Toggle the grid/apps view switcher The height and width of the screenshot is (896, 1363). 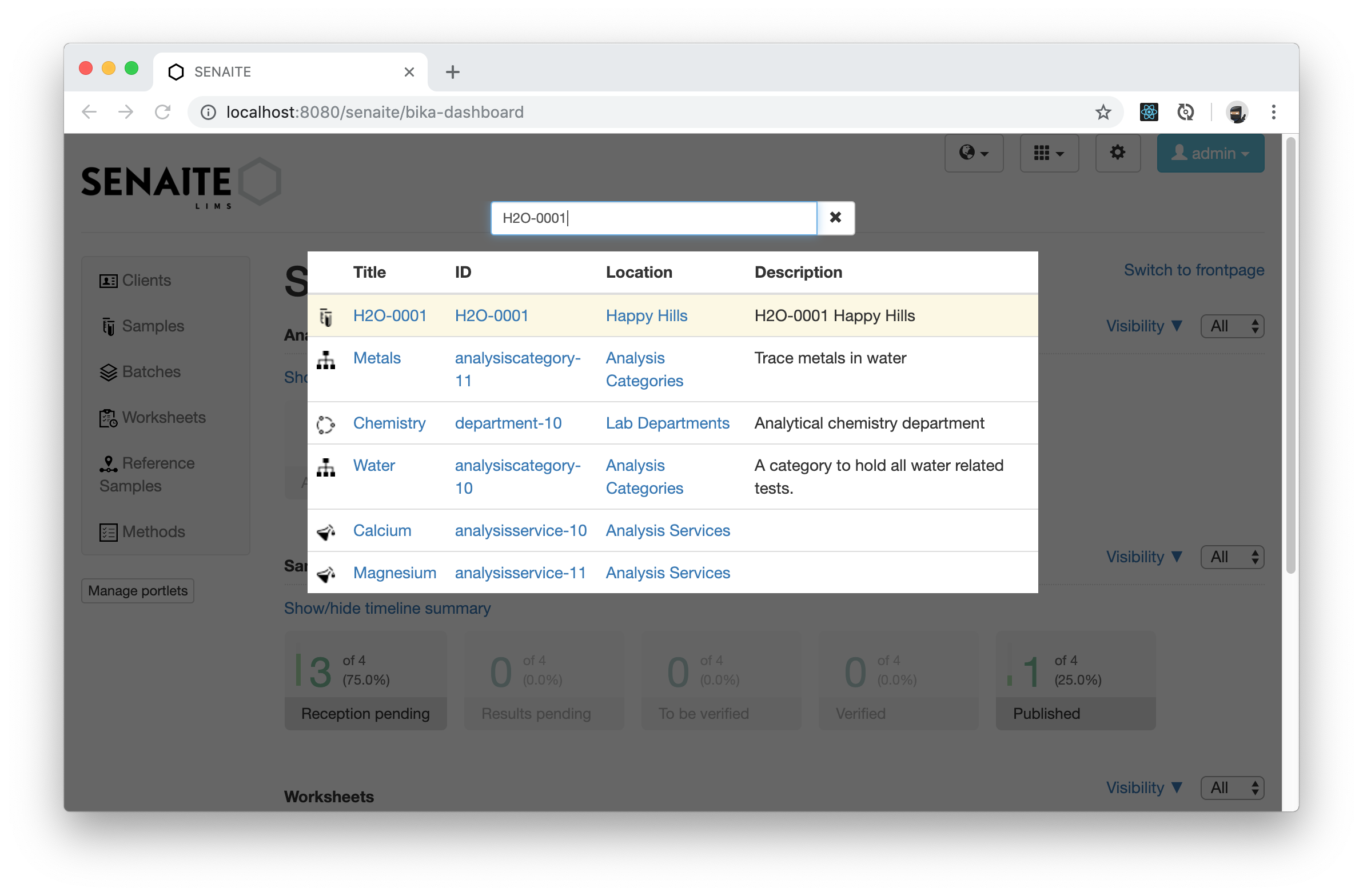coord(1047,153)
